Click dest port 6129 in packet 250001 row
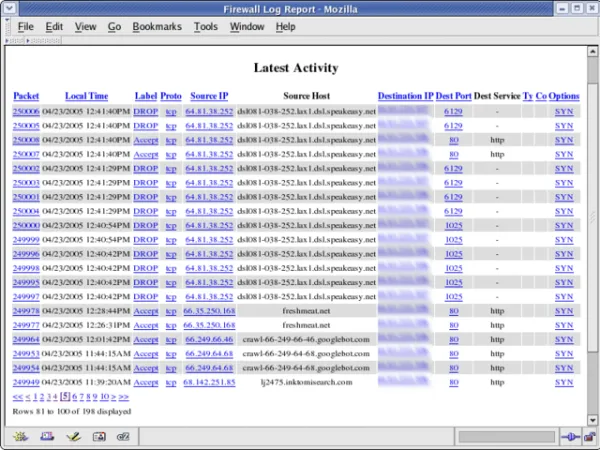This screenshot has height=450, width=600. (453, 197)
